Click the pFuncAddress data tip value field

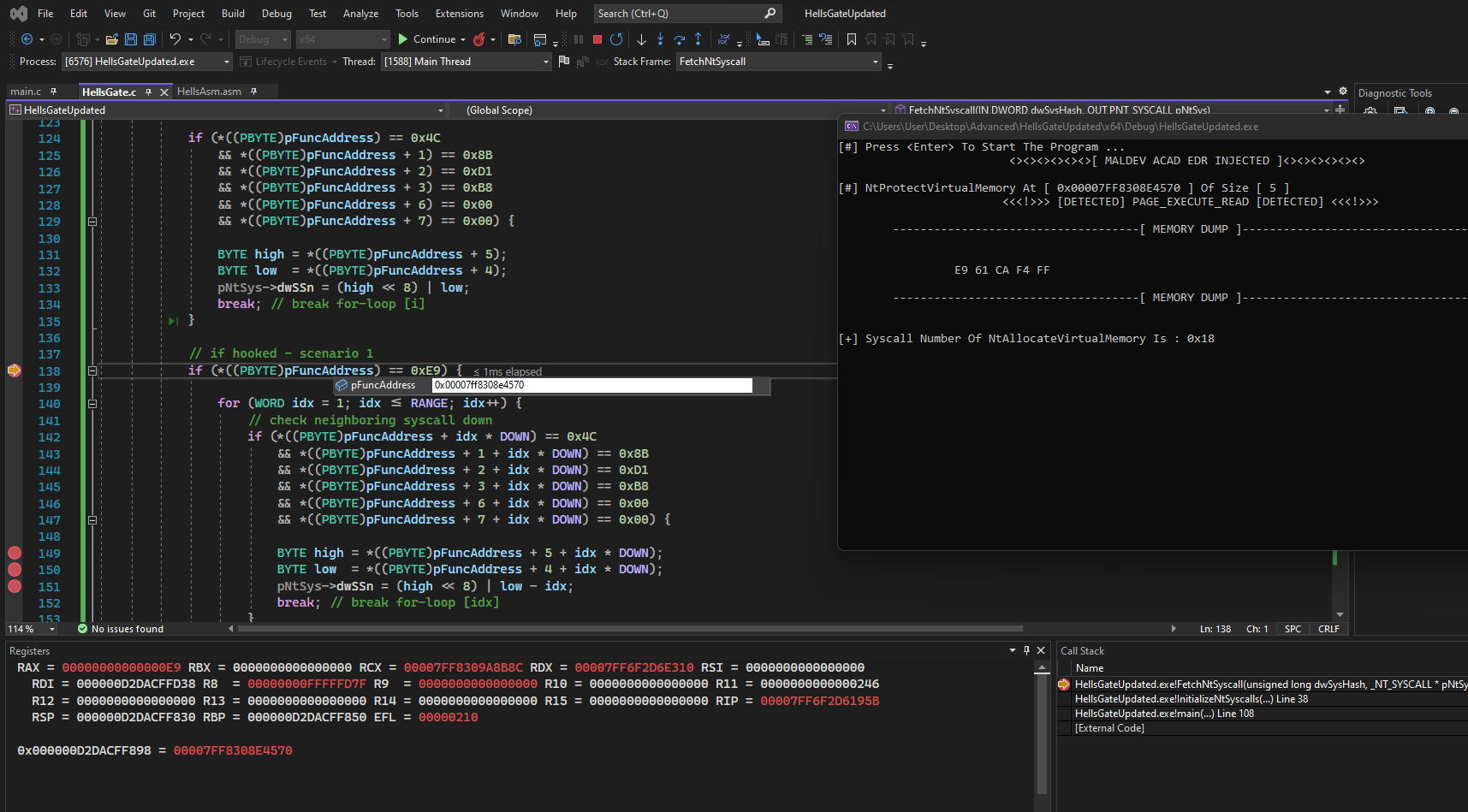591,386
